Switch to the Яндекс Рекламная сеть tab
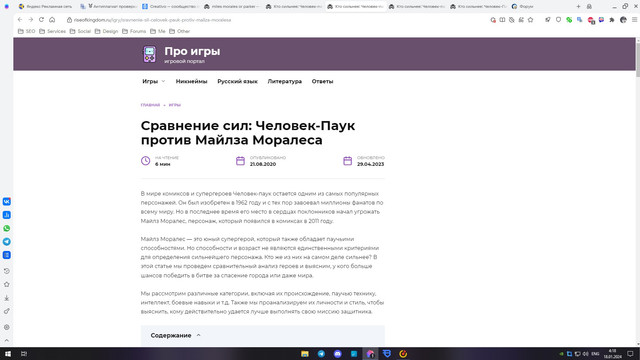This screenshot has width=640, height=360. [x=46, y=7]
